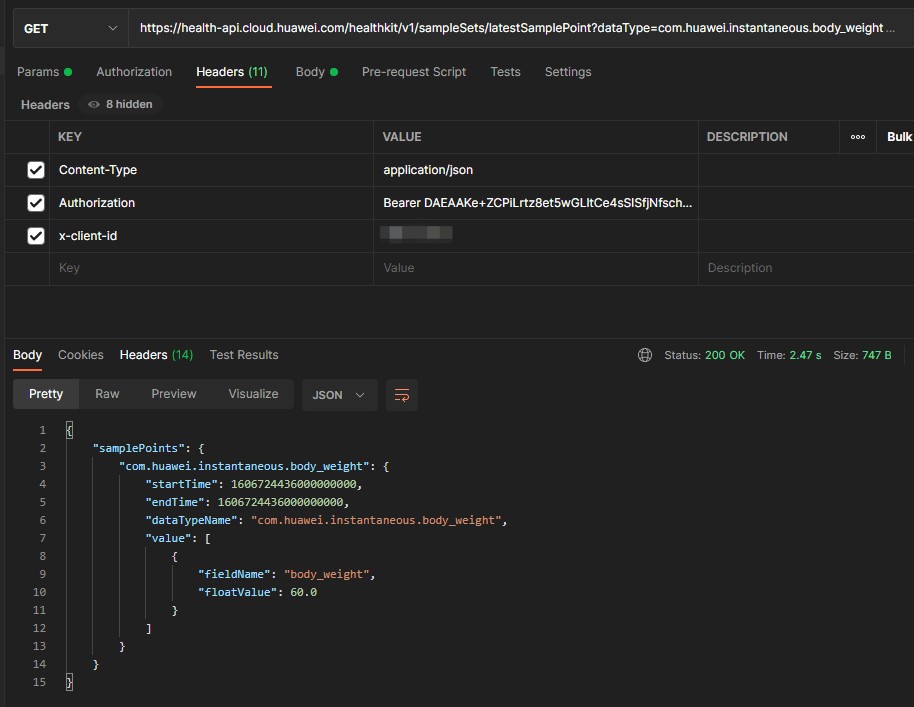Screen dimensions: 914x707
Task: Click the globe network icon beside Status
Action: 645,355
